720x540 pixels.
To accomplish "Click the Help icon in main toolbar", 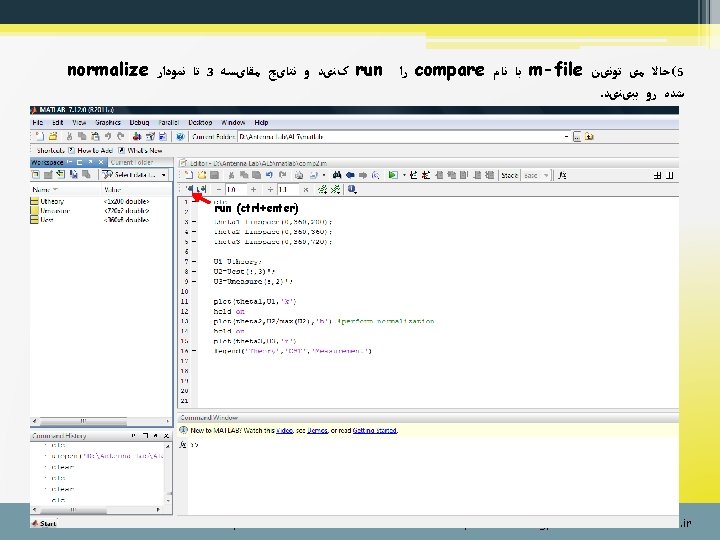I will 180,136.
